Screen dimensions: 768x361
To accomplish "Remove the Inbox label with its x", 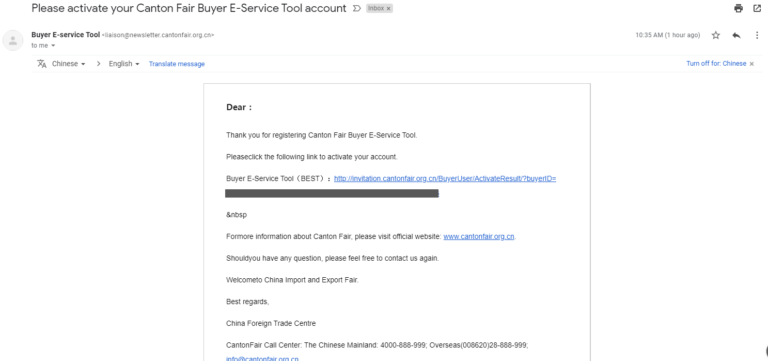I will [388, 9].
